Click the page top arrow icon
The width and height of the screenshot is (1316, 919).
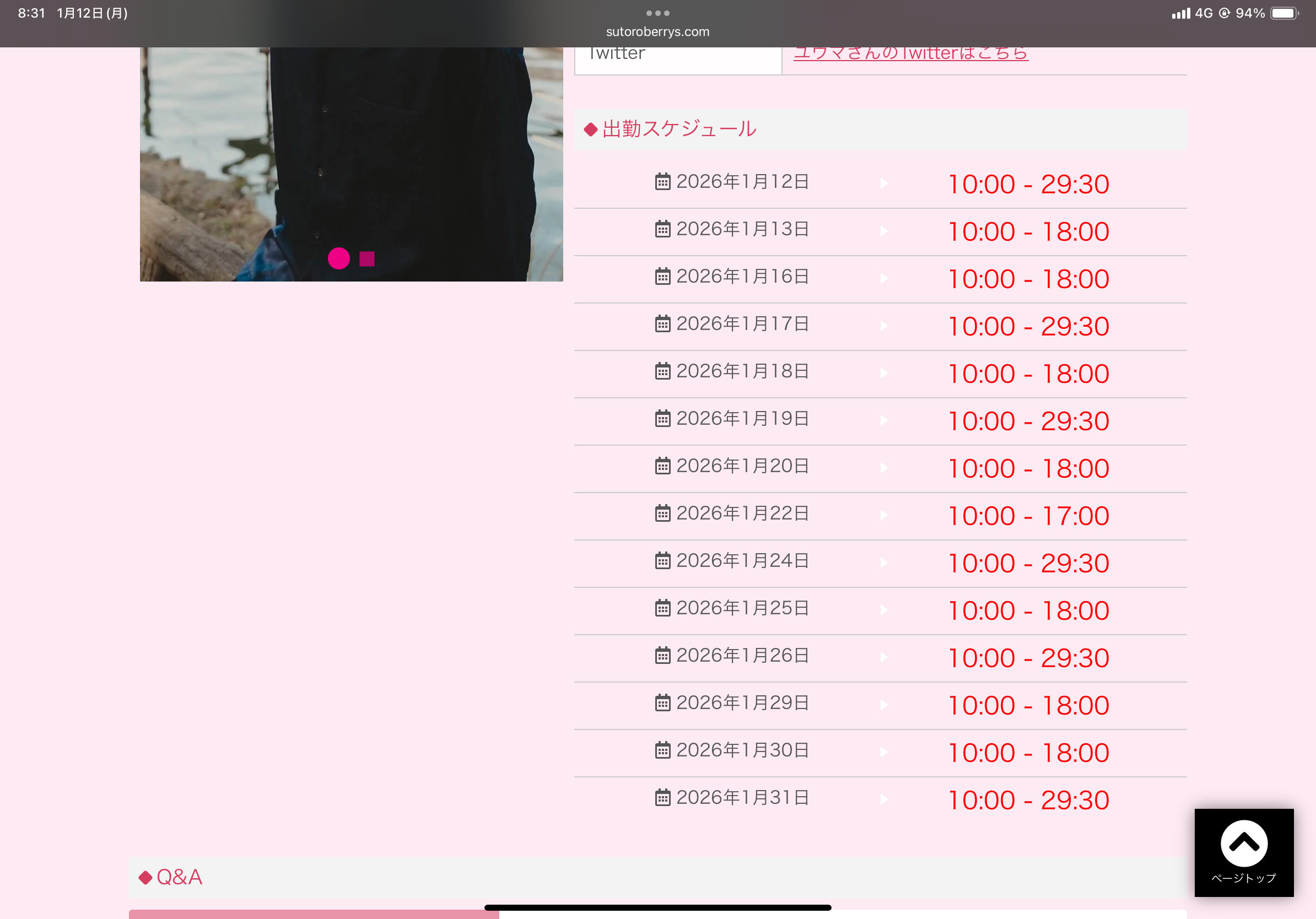pyautogui.click(x=1243, y=843)
